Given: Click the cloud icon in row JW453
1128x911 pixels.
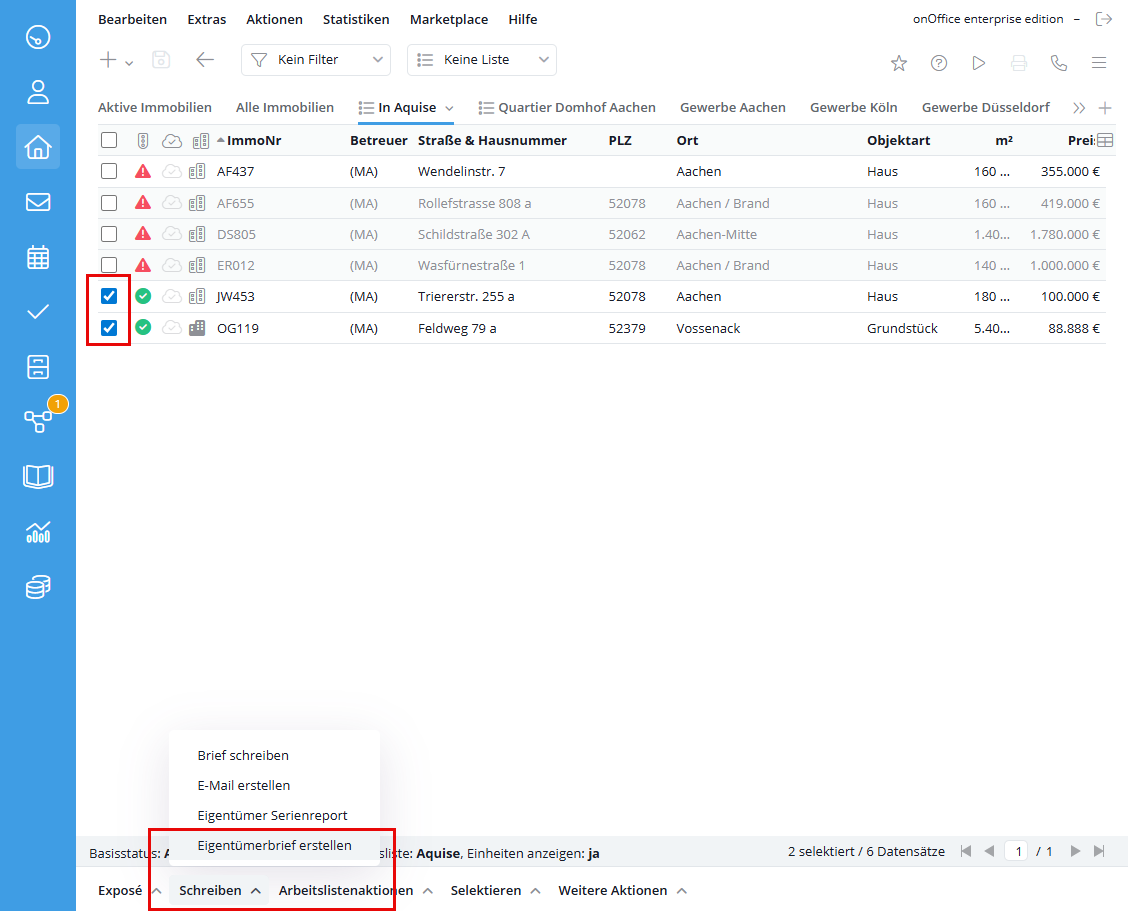Looking at the screenshot, I should coord(171,296).
